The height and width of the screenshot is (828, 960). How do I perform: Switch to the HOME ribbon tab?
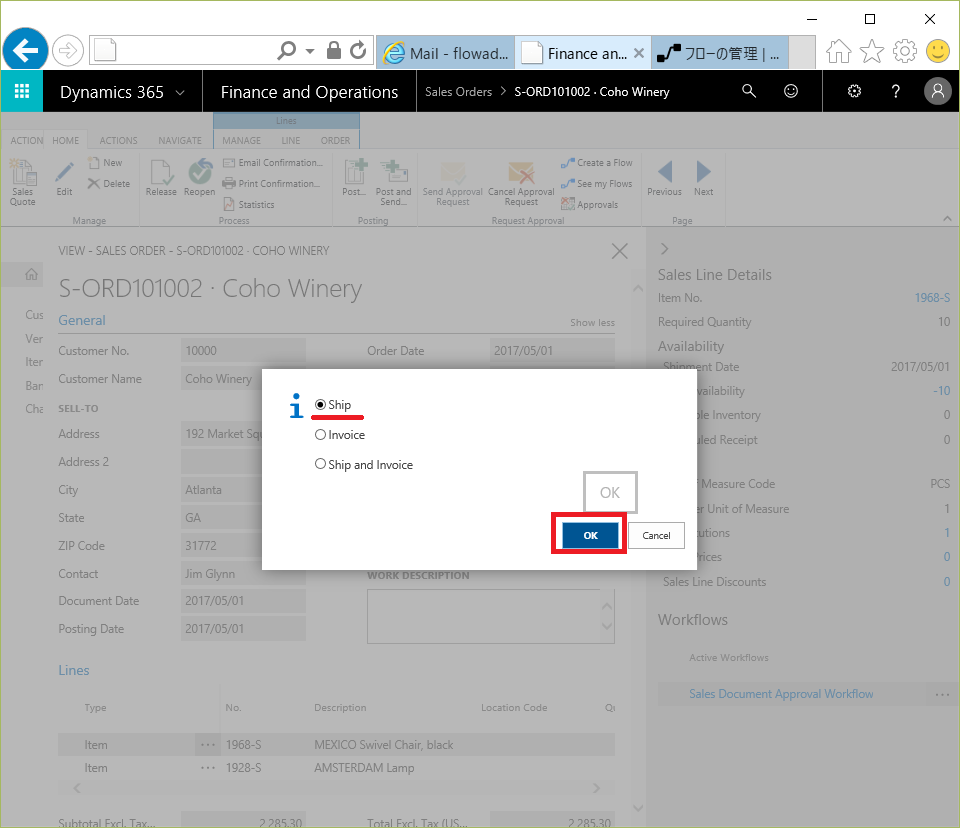click(66, 140)
